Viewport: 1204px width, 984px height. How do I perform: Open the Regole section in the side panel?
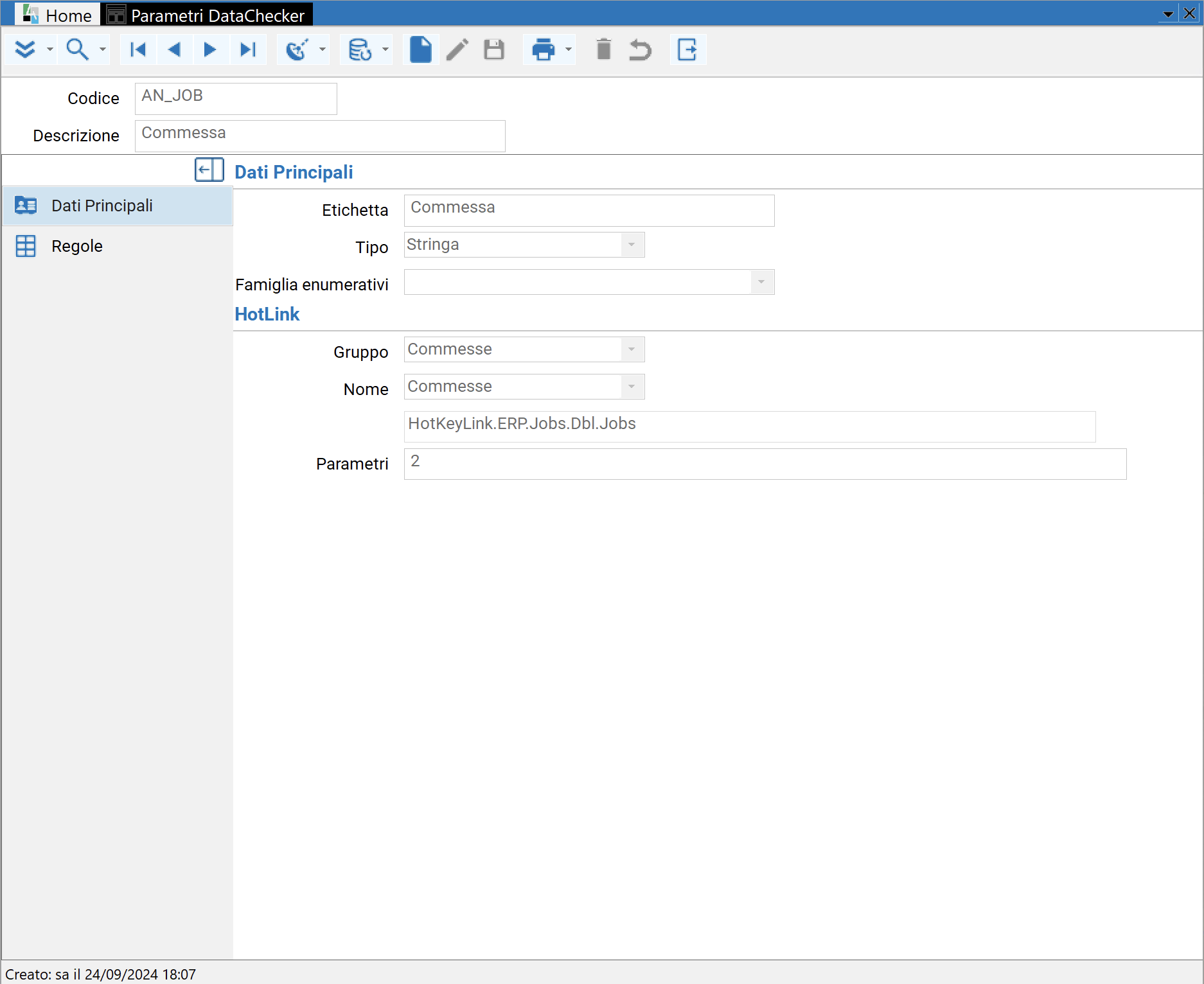coord(118,246)
